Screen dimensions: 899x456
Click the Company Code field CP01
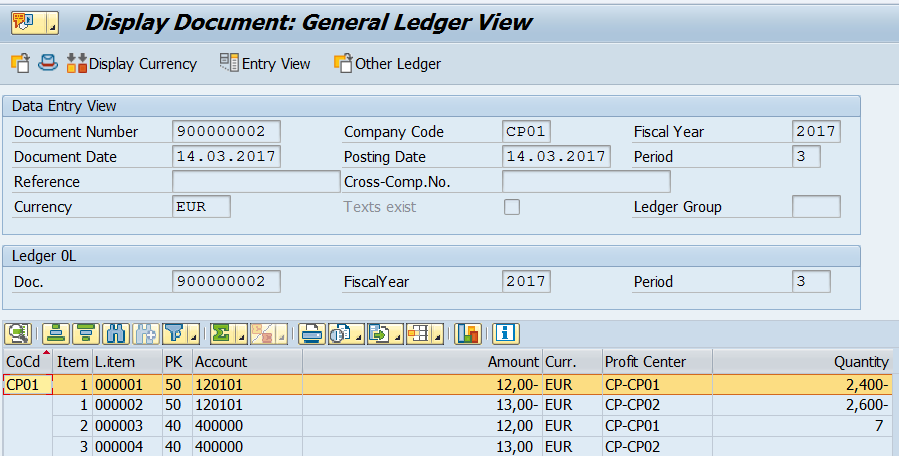(526, 131)
